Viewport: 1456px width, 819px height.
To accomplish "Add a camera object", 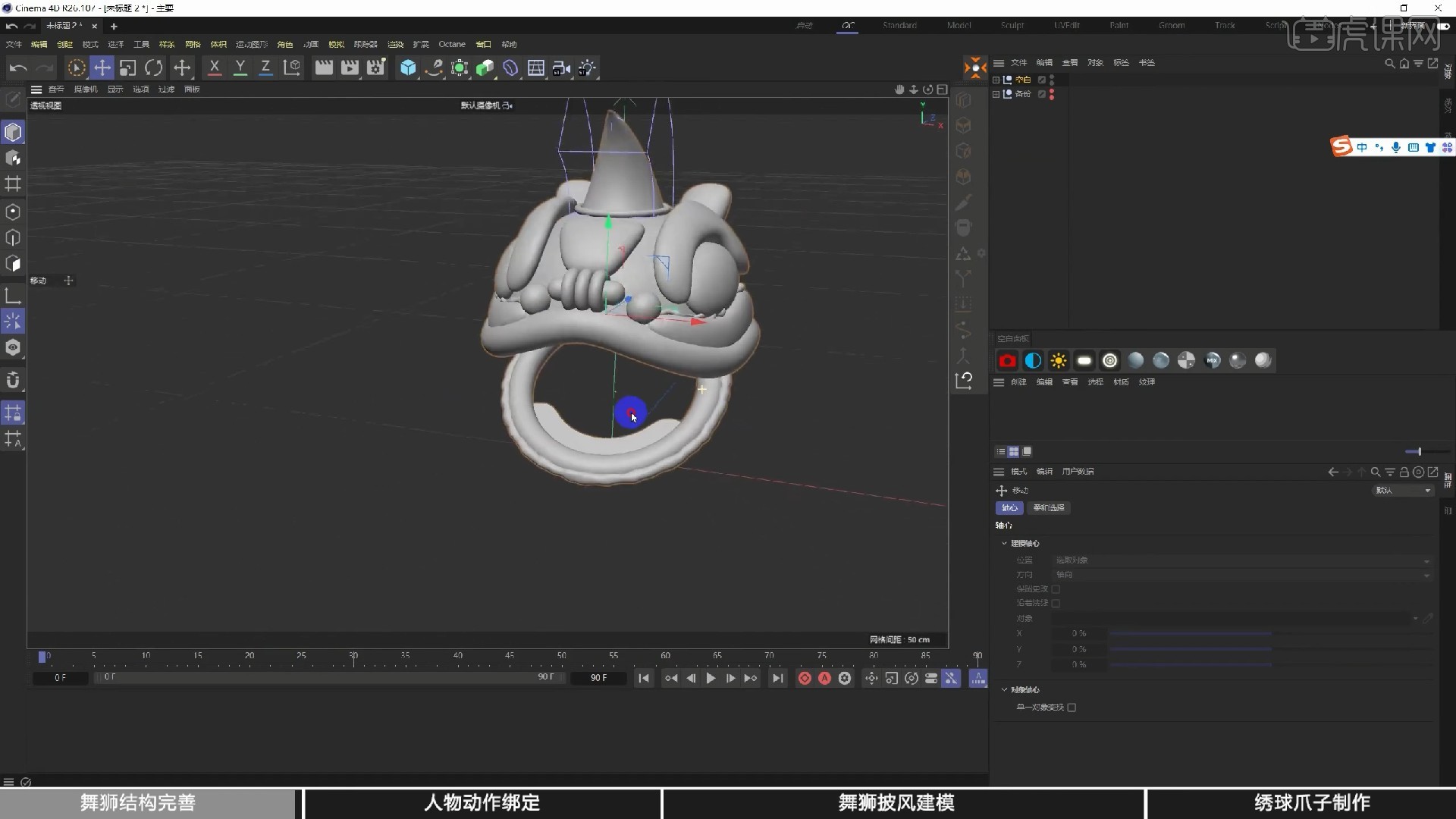I will pyautogui.click(x=561, y=68).
